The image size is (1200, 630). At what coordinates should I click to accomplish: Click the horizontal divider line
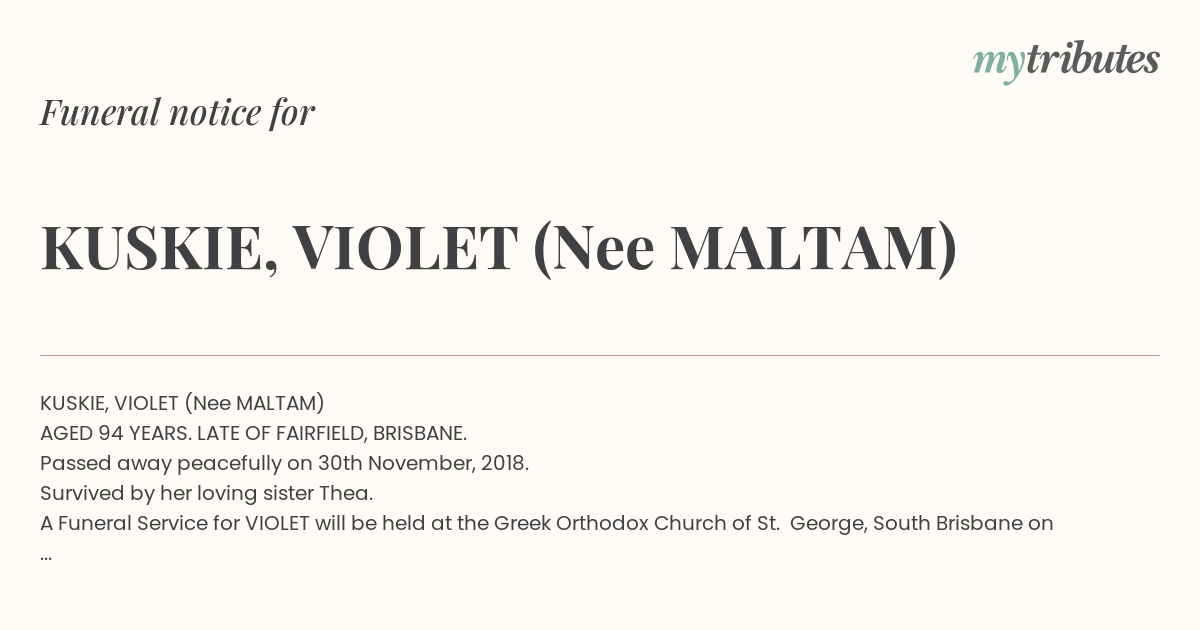(x=600, y=355)
